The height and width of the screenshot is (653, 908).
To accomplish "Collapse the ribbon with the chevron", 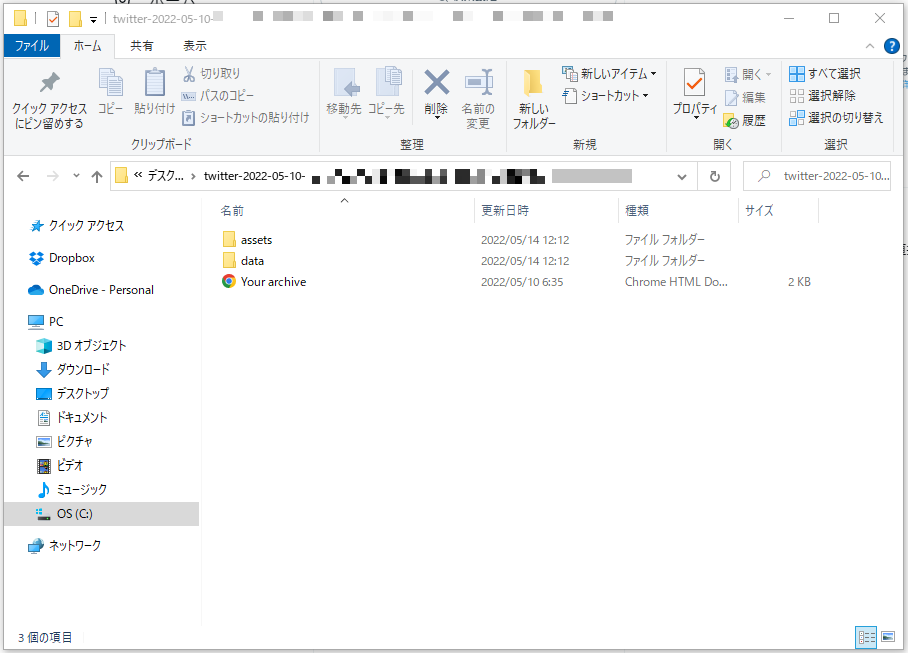I will [x=869, y=46].
